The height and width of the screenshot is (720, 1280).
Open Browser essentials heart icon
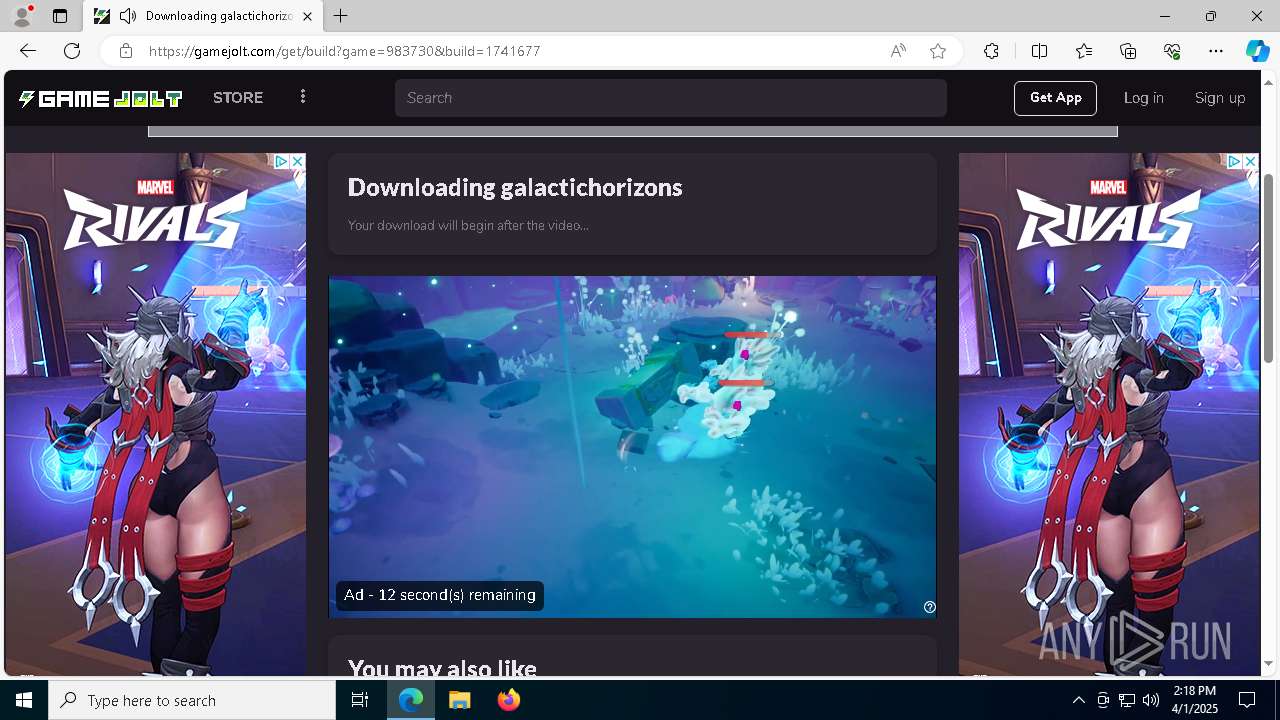(1172, 51)
